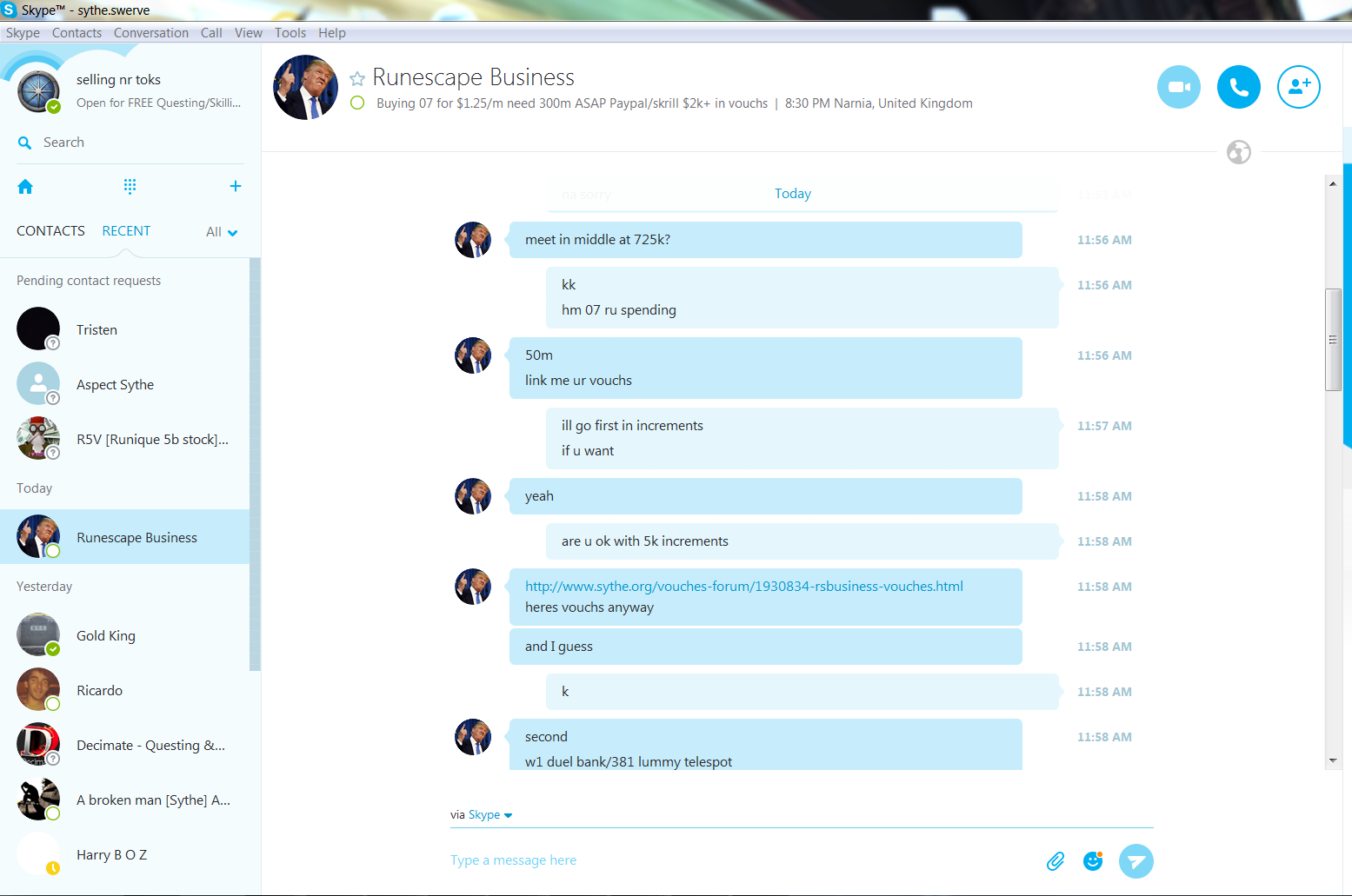Open the Decimate - Questing conversation

pos(124,745)
